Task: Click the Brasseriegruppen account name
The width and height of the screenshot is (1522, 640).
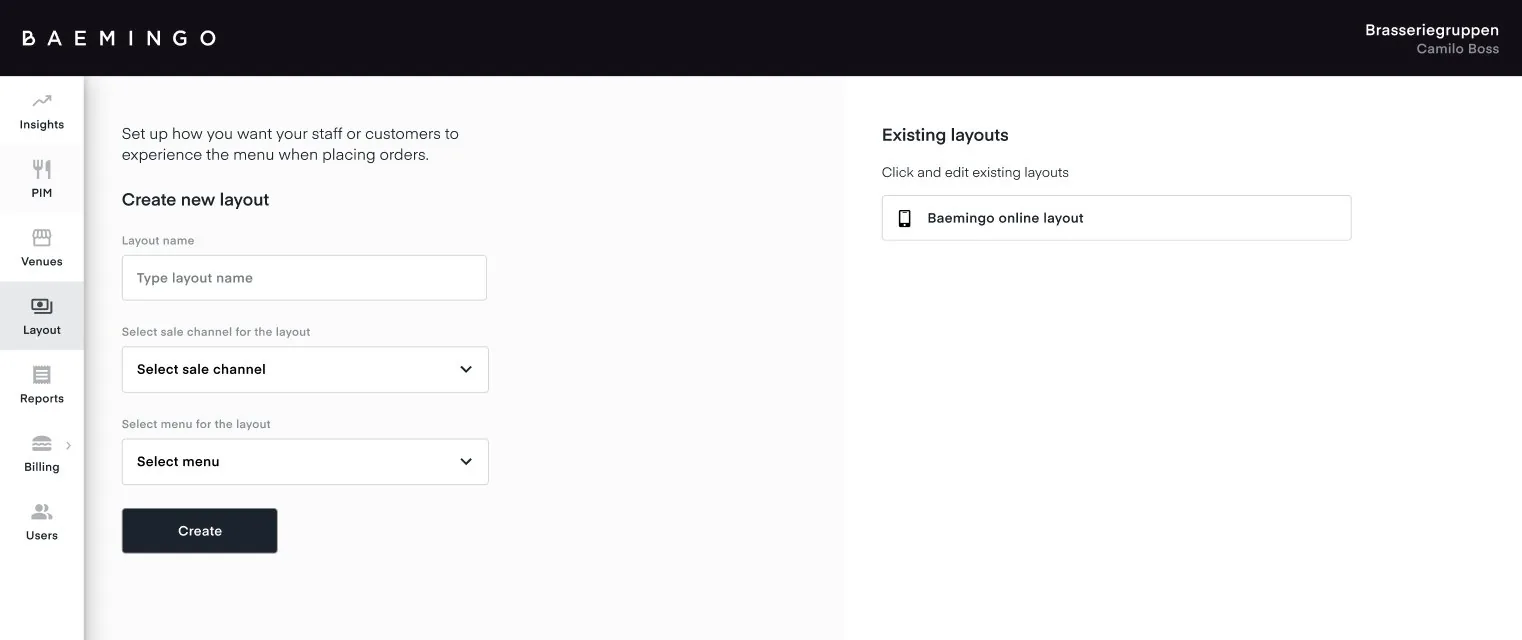Action: (x=1432, y=30)
